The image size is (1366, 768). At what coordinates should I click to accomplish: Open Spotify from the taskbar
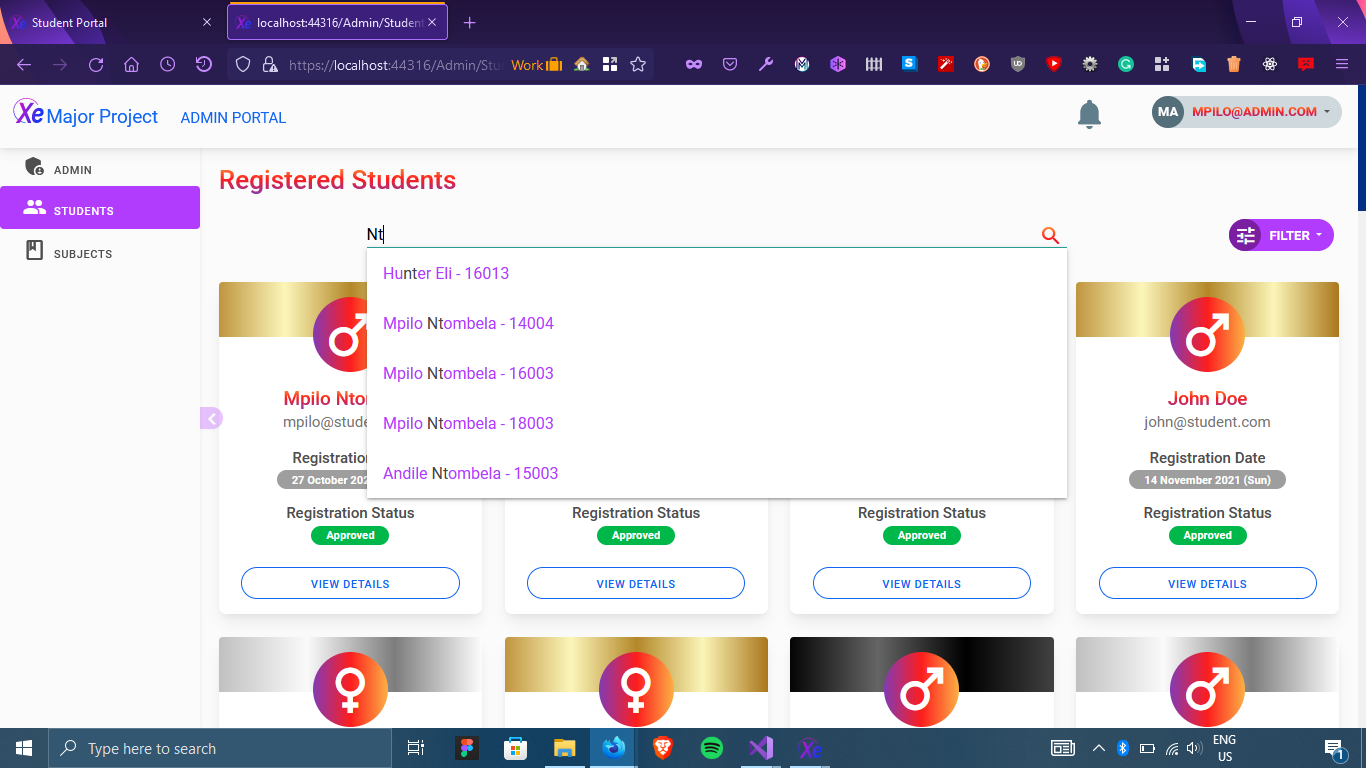[712, 748]
